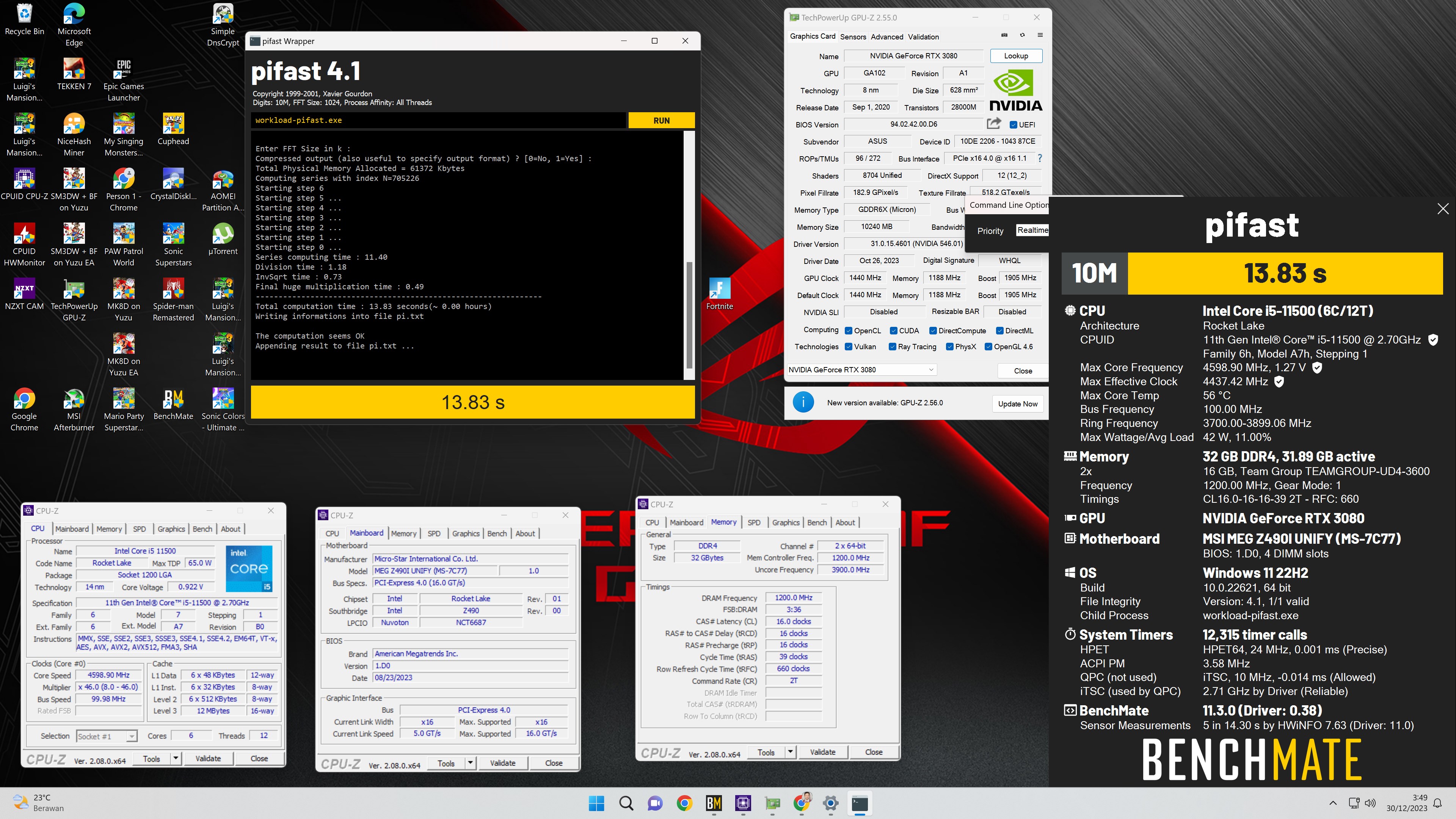This screenshot has height=819, width=1456.
Task: Launch Epic Games Launcher shortcut
Action: [124, 80]
